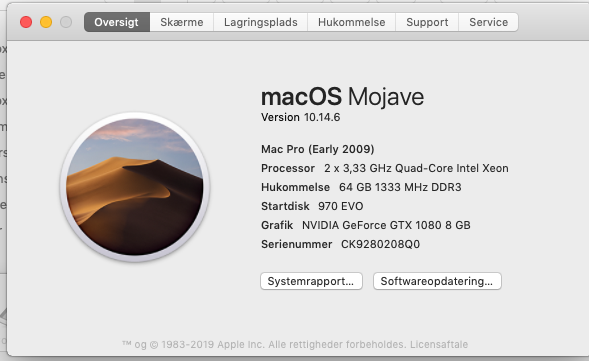This screenshot has height=361, width=589.
Task: Close the window with the red button
Action: 26,22
